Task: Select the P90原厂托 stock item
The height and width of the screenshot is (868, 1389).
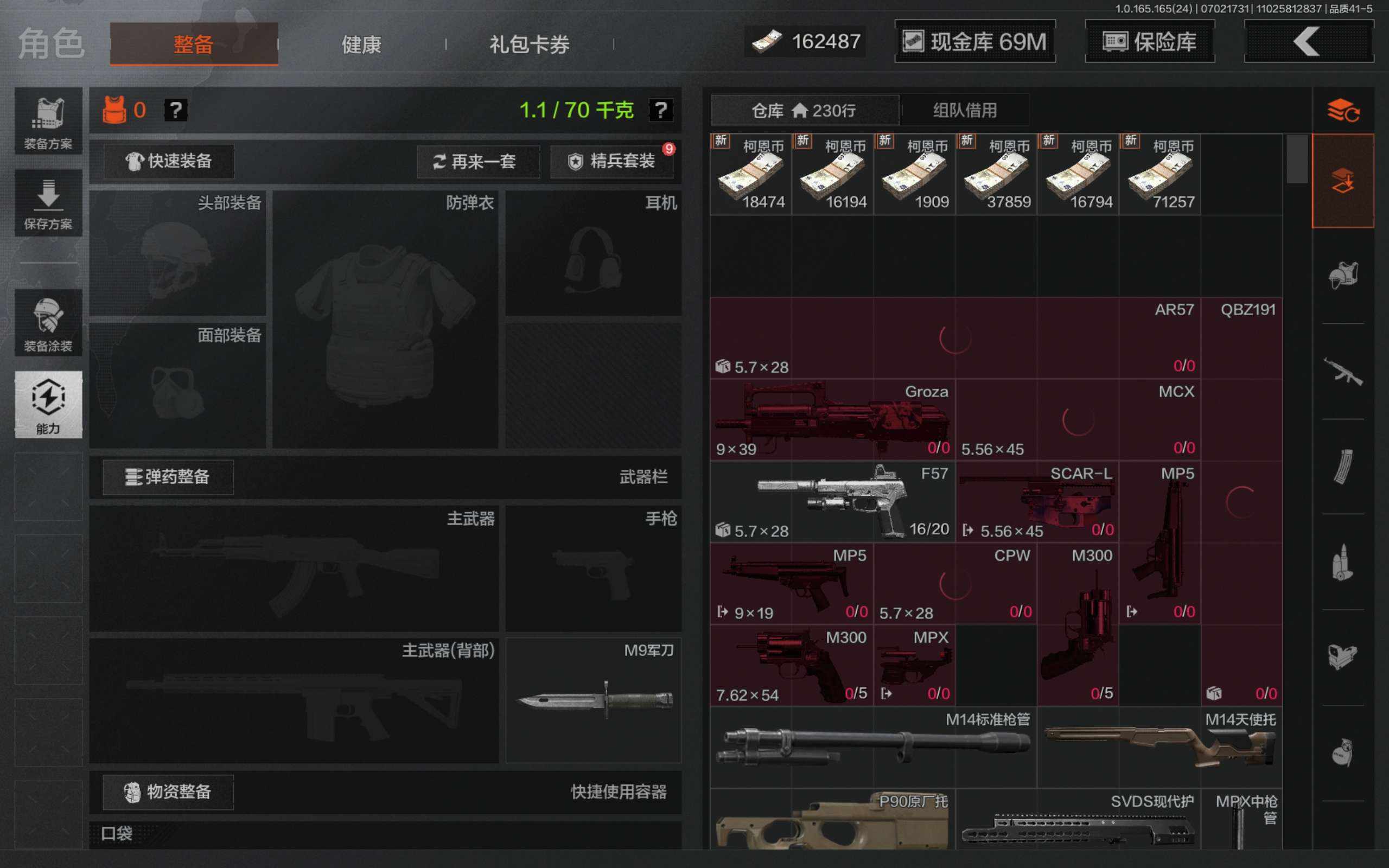Action: 833,819
